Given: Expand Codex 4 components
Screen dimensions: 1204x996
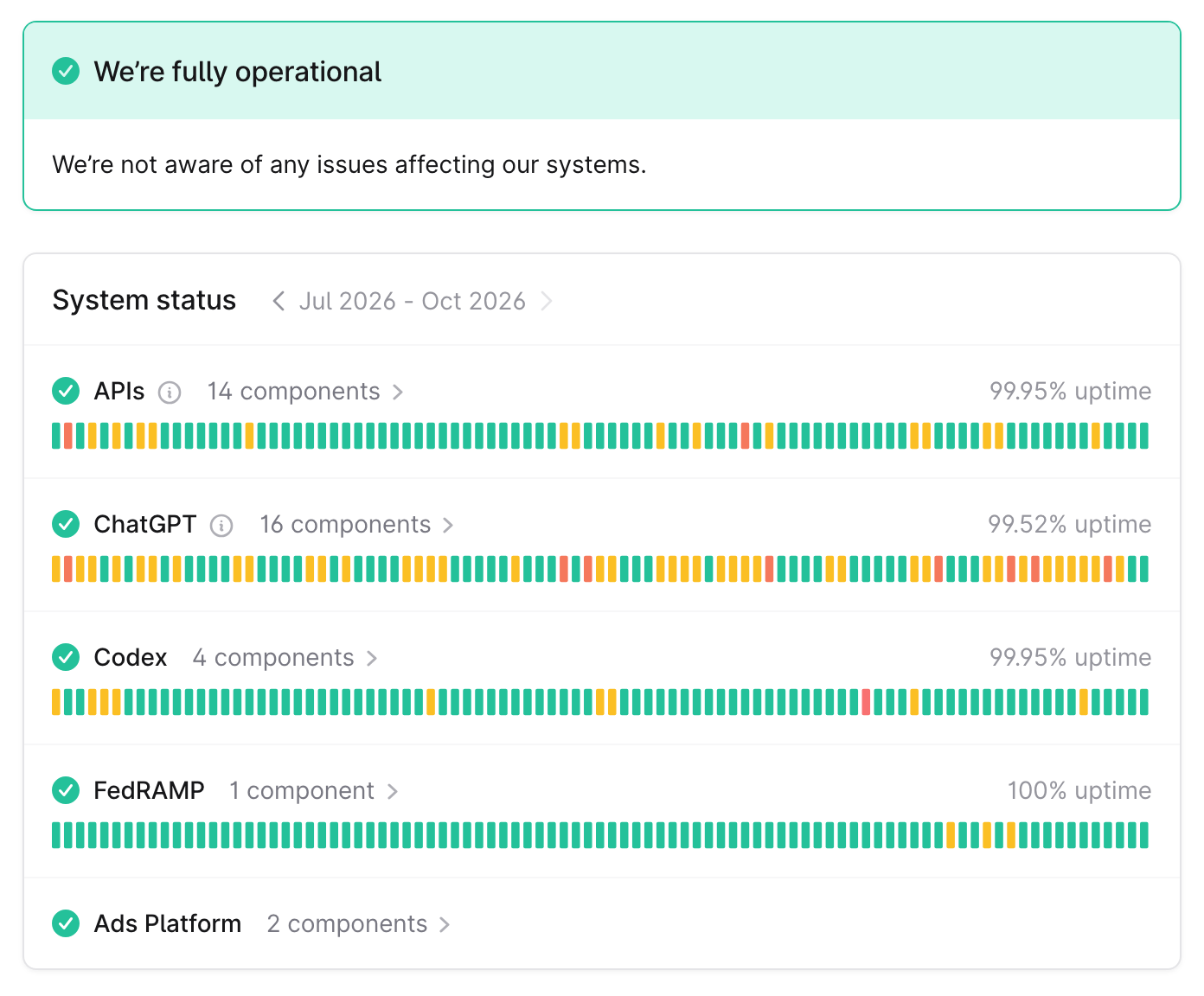Looking at the screenshot, I should pos(285,658).
